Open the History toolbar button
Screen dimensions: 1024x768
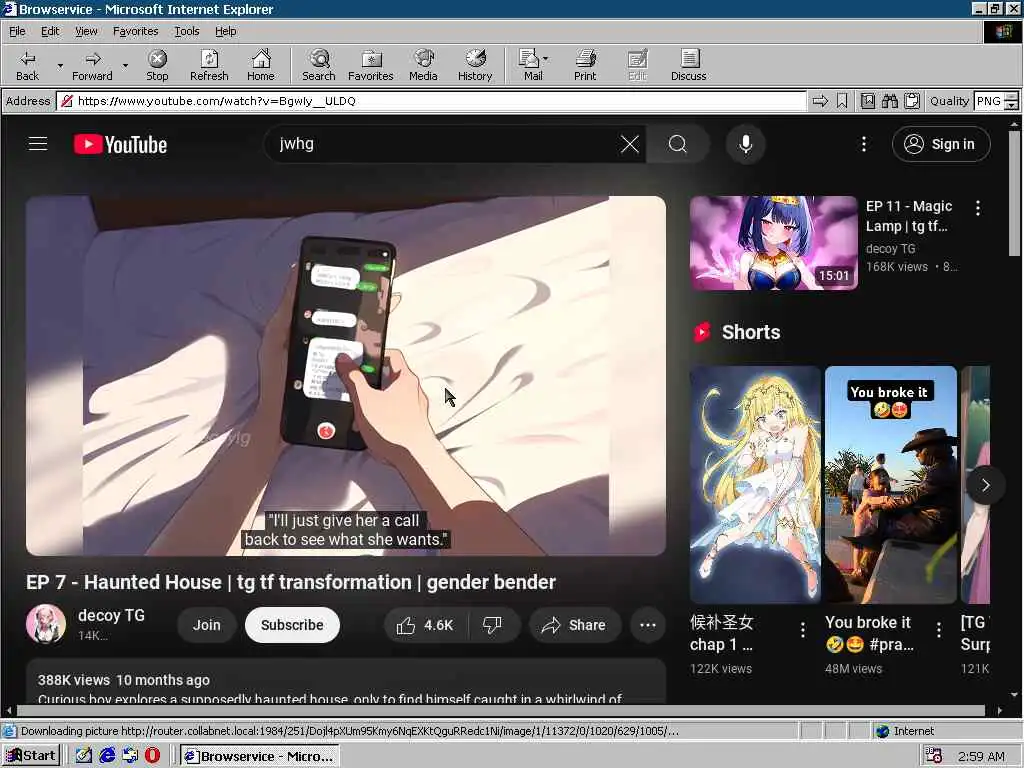coord(475,65)
